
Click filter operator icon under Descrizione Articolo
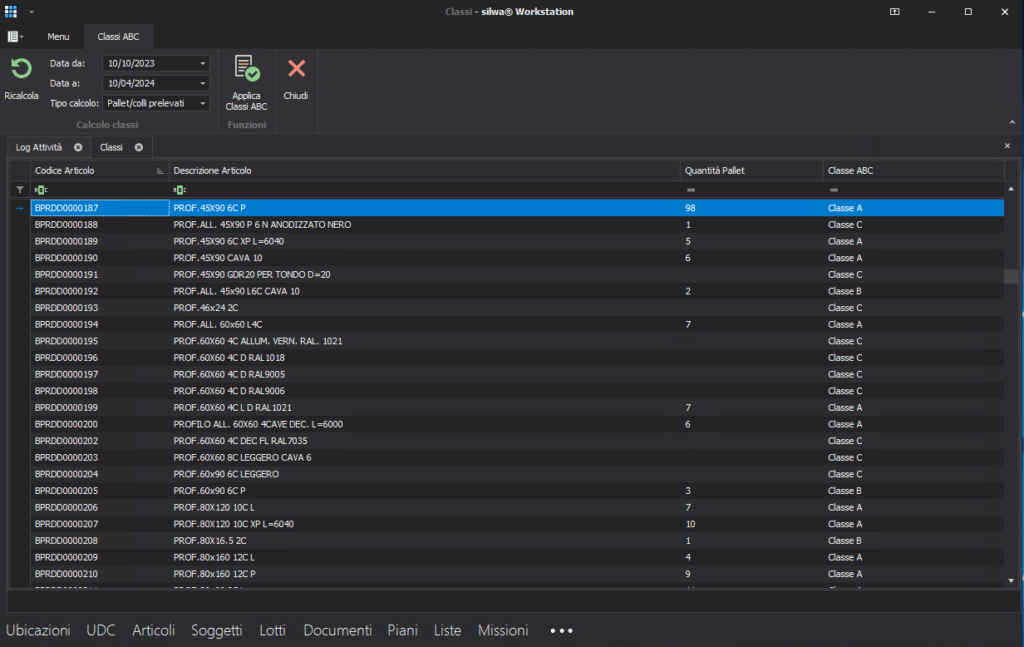[x=180, y=189]
